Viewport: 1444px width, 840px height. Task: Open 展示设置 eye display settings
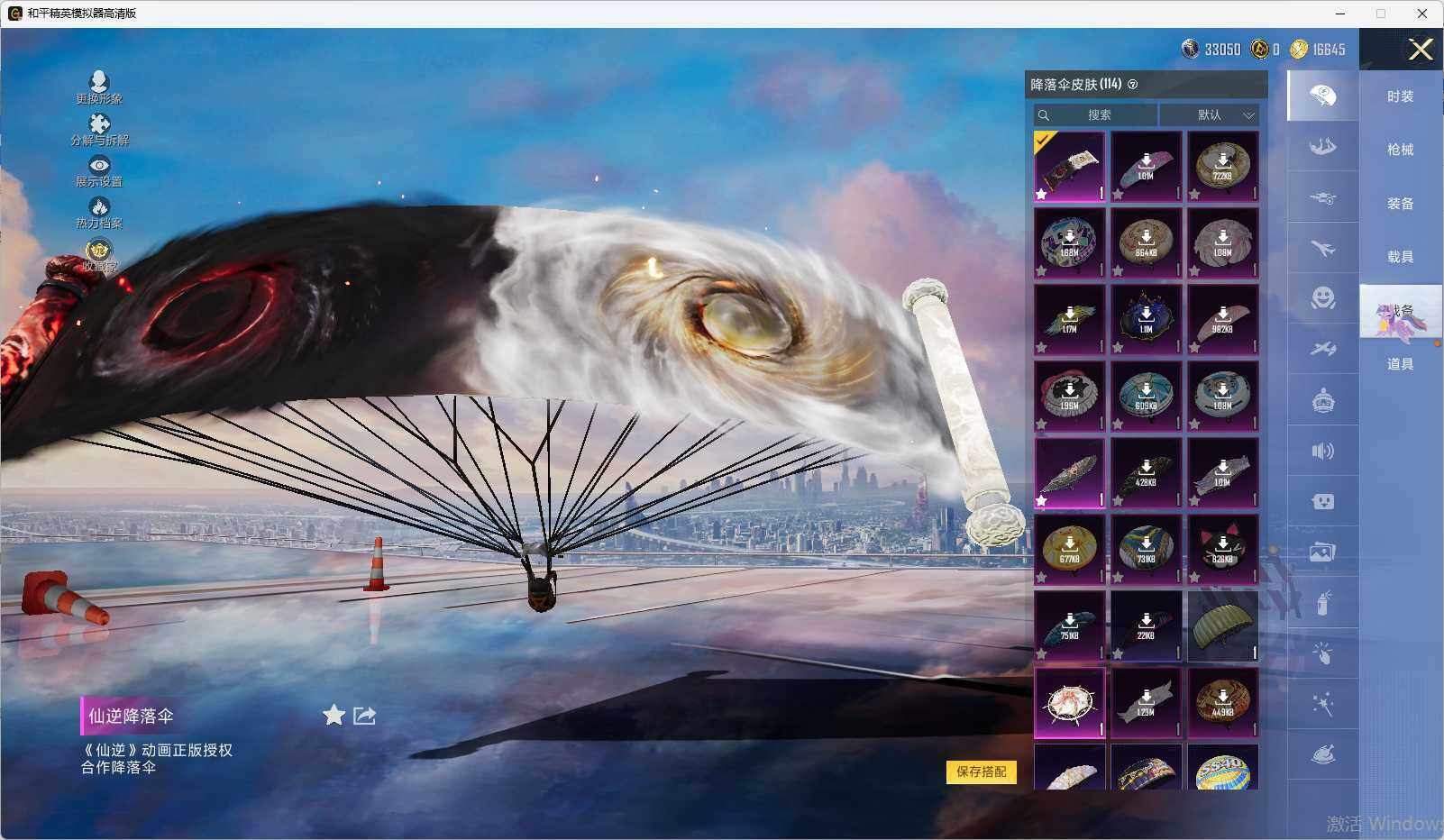tap(99, 171)
